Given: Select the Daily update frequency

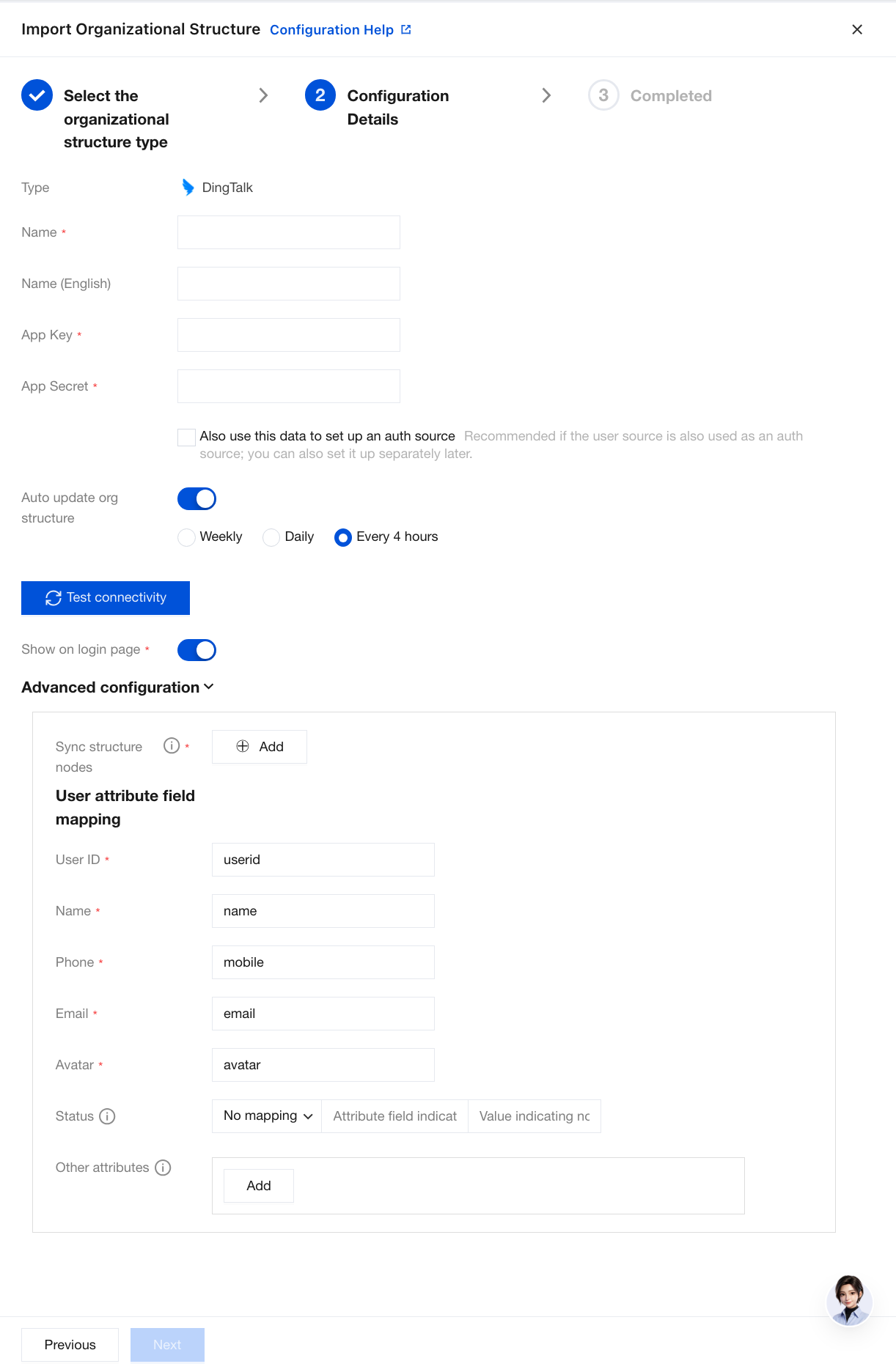Looking at the screenshot, I should click(271, 537).
